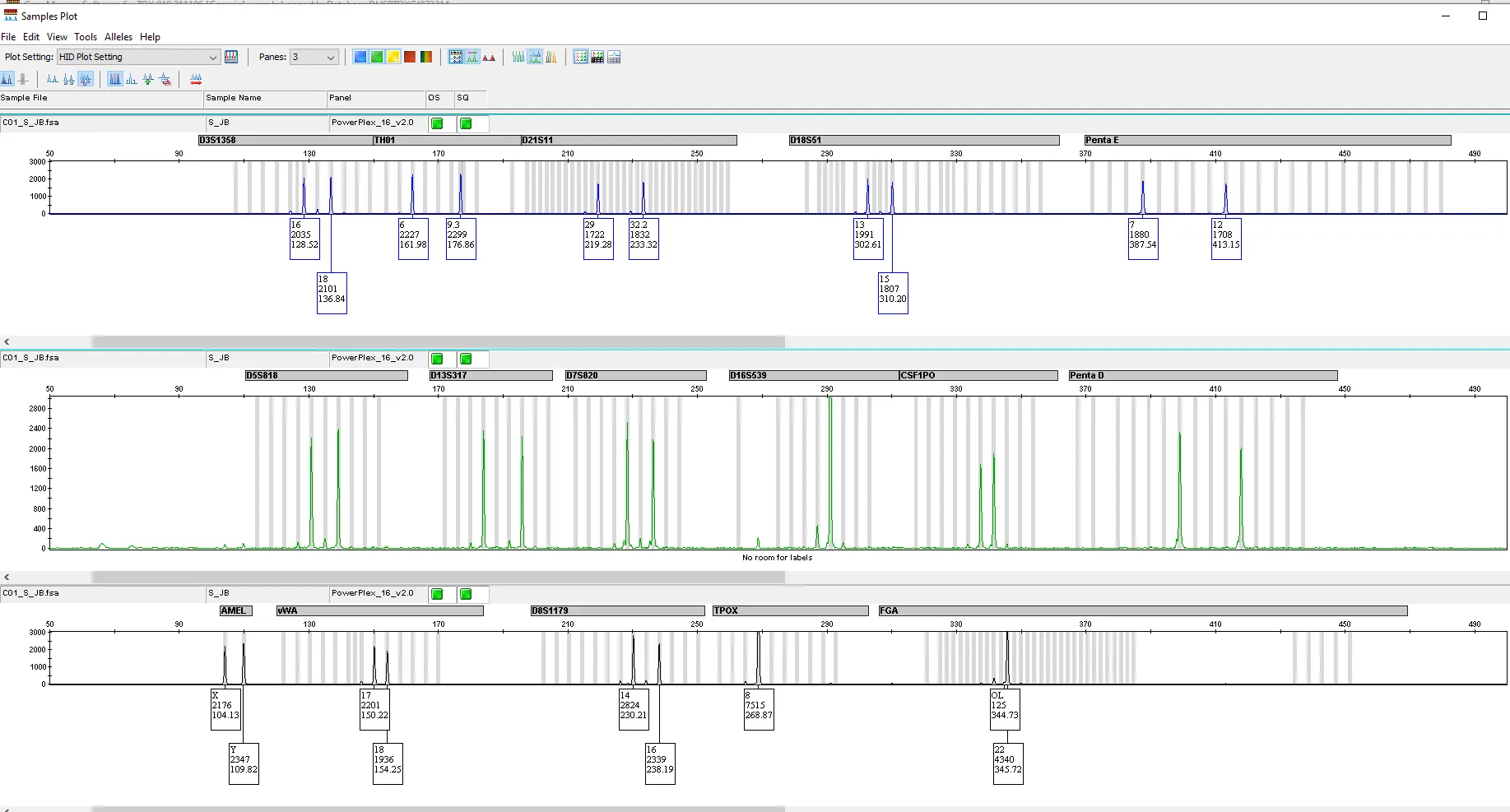Toggle all dye colors display
This screenshot has width=1510, height=812.
point(426,57)
